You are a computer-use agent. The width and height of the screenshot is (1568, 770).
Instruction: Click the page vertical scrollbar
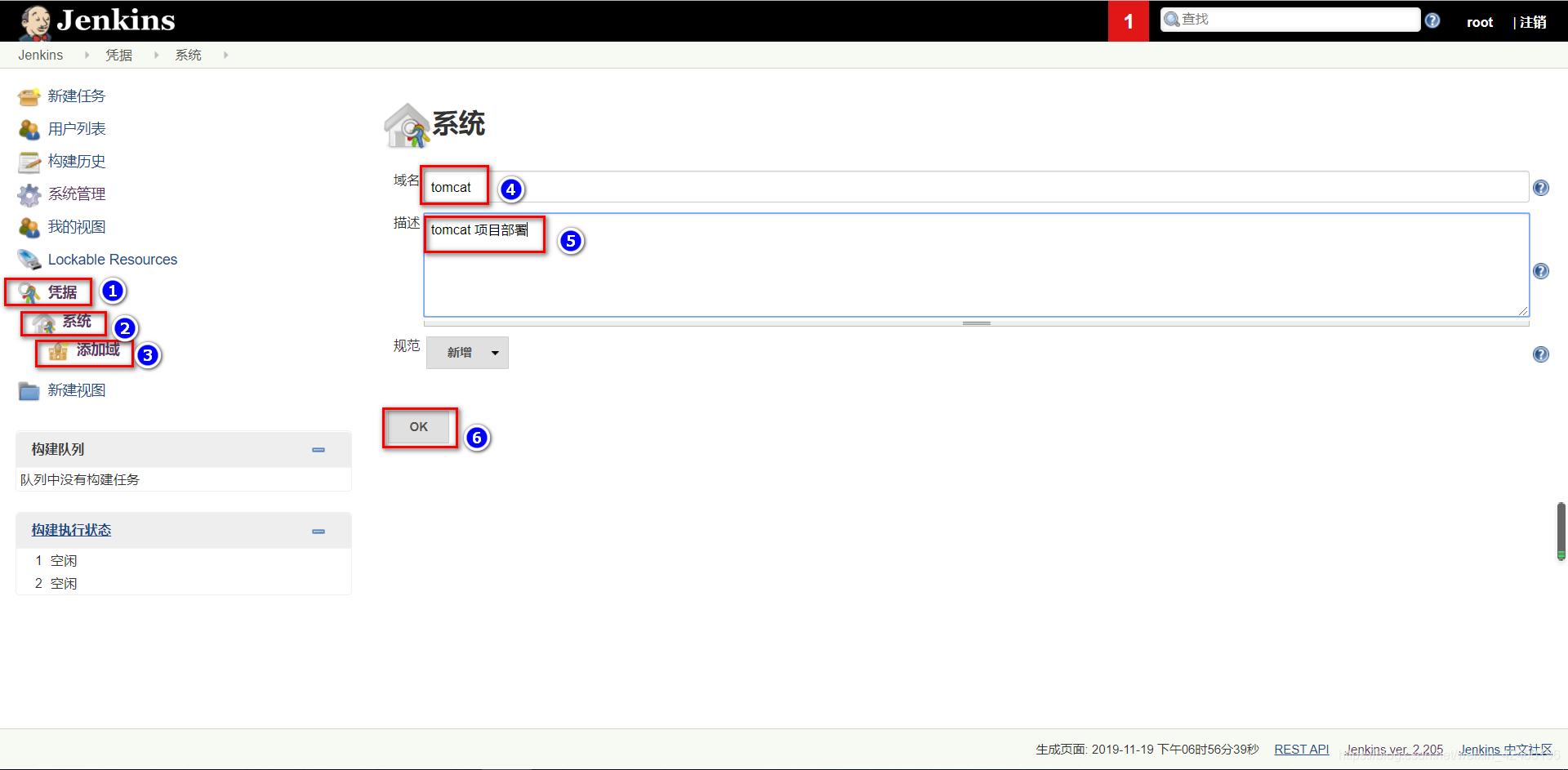(1561, 531)
